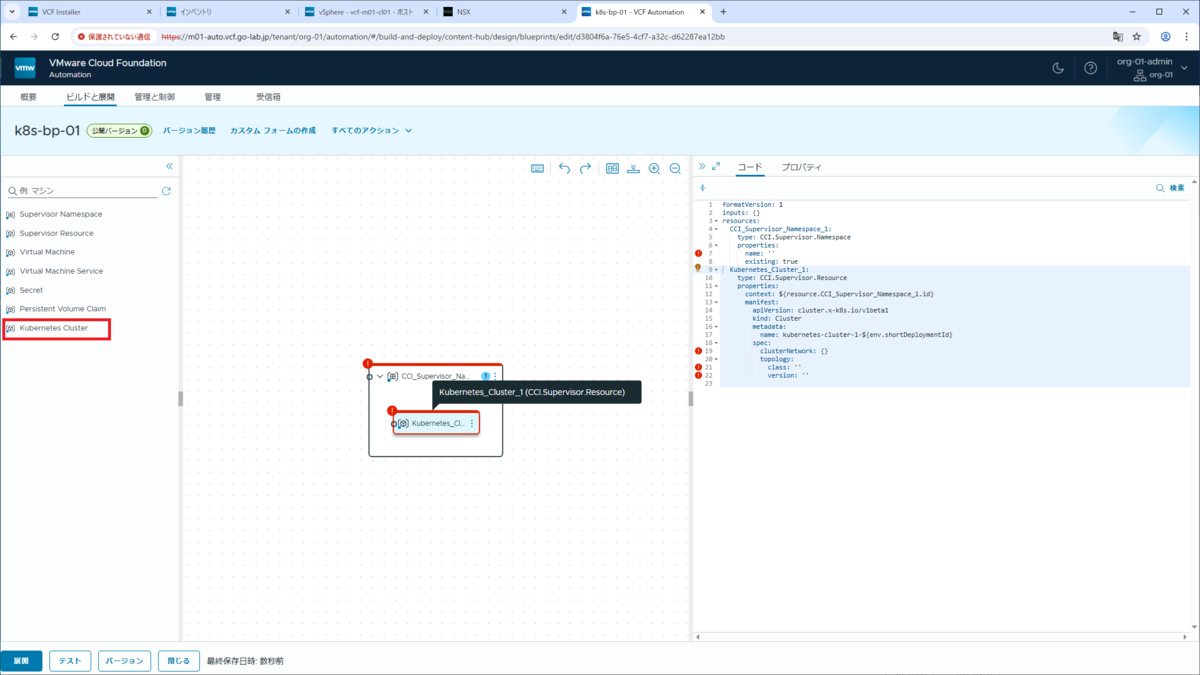Select the ビルドと展開 tab
This screenshot has height=675, width=1200.
(90, 97)
